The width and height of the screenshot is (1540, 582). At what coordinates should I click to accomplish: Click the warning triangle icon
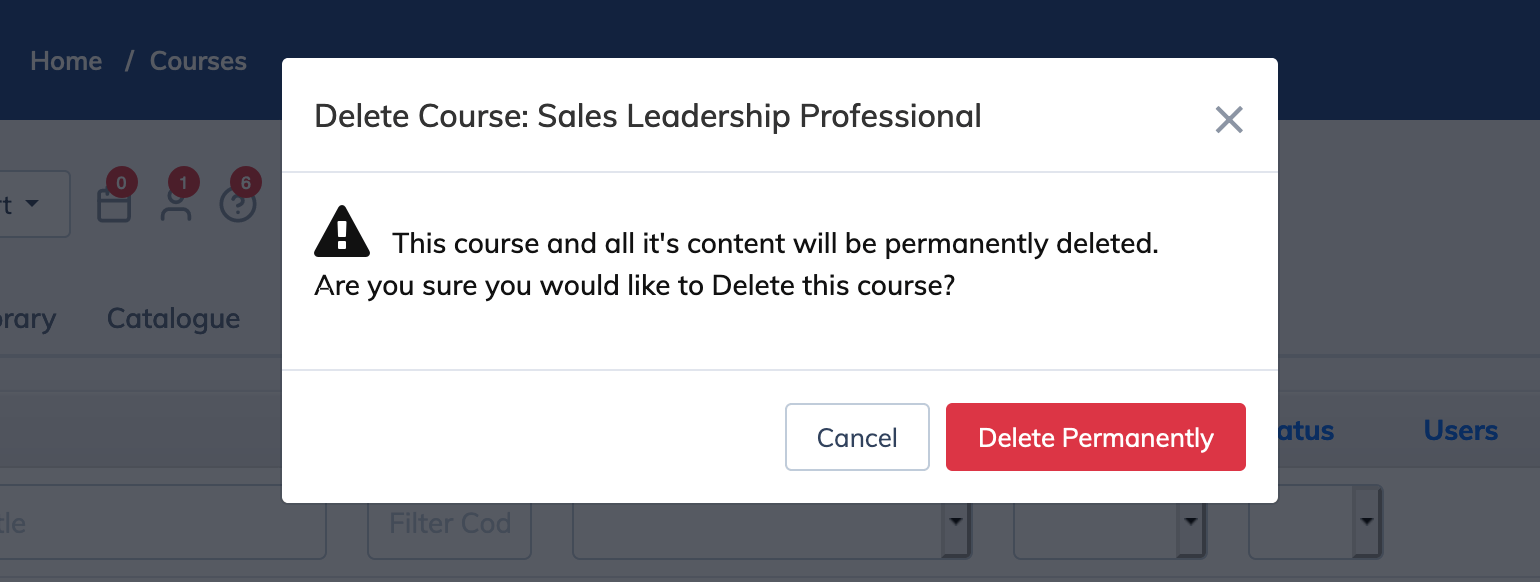(342, 232)
